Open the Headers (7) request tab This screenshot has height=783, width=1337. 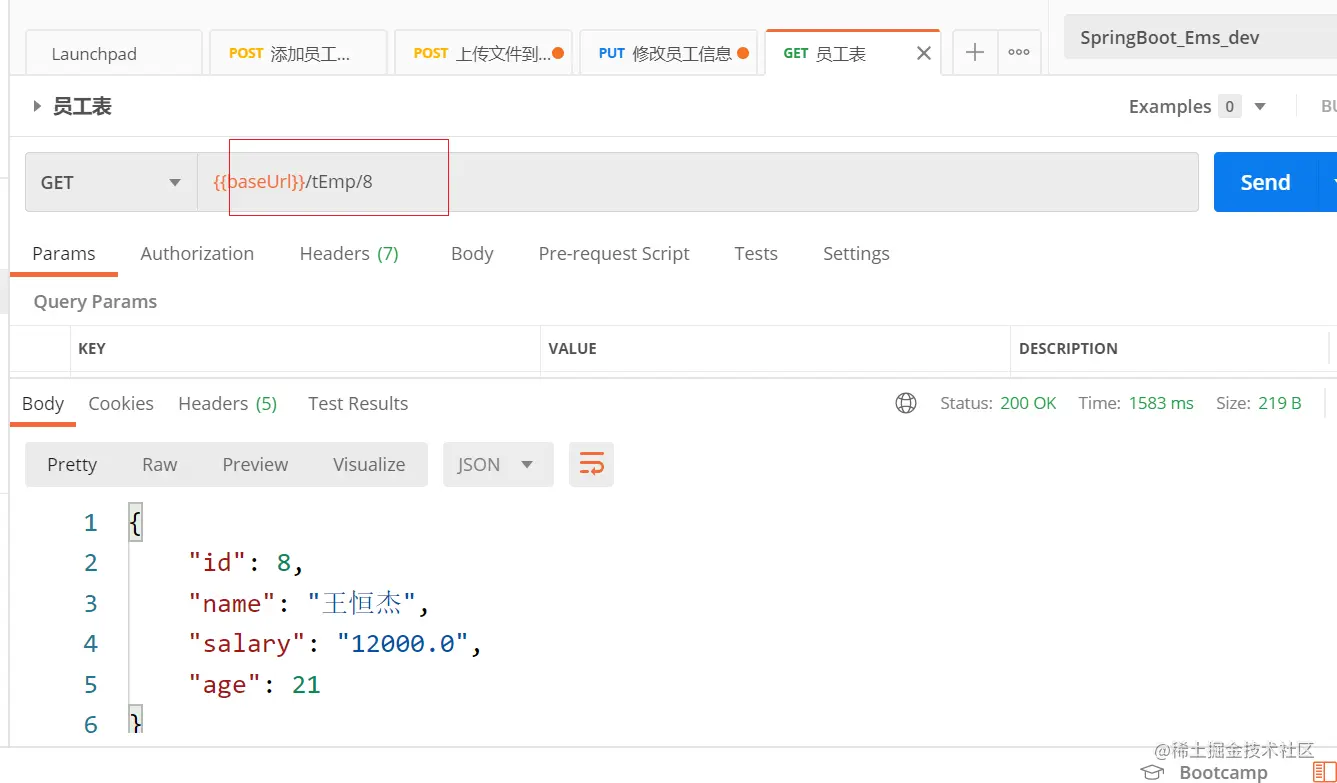(348, 253)
